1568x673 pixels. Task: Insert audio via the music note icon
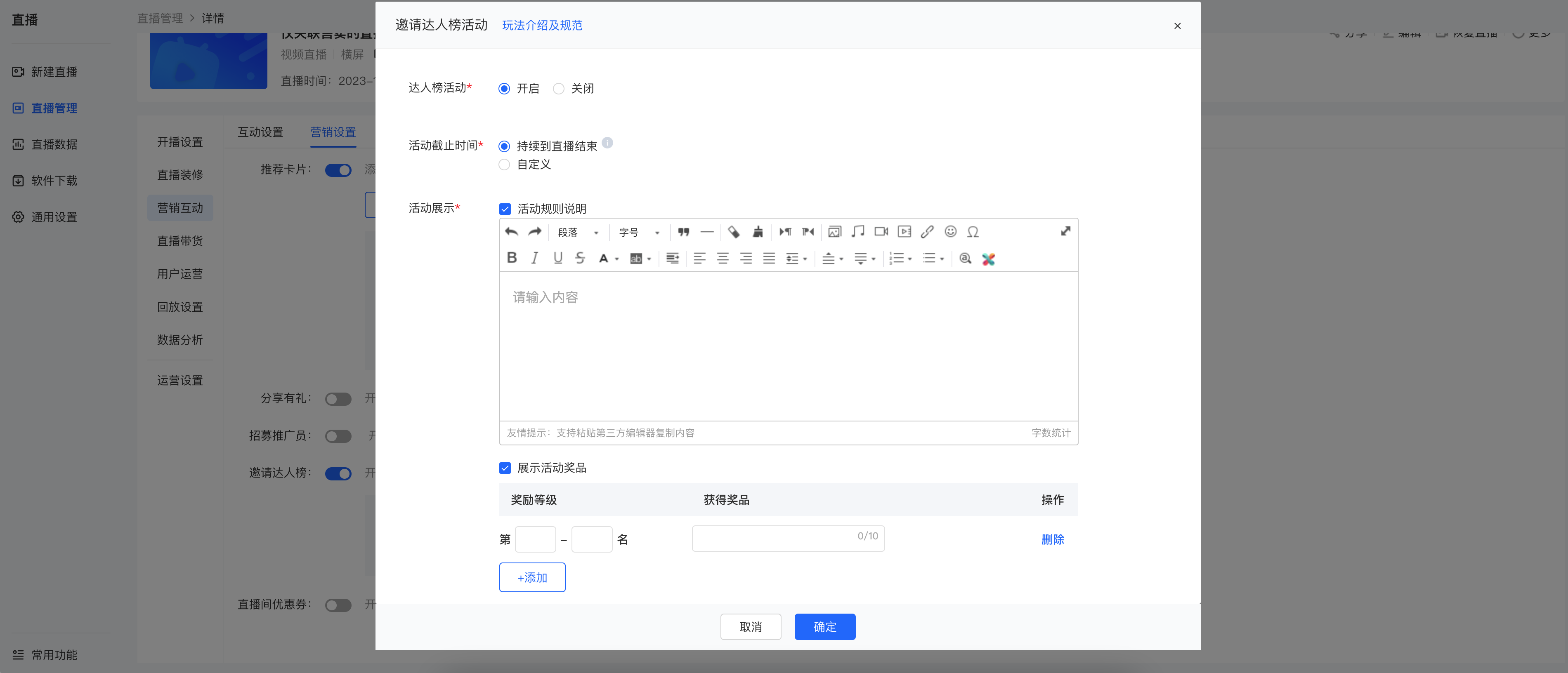[x=857, y=232]
